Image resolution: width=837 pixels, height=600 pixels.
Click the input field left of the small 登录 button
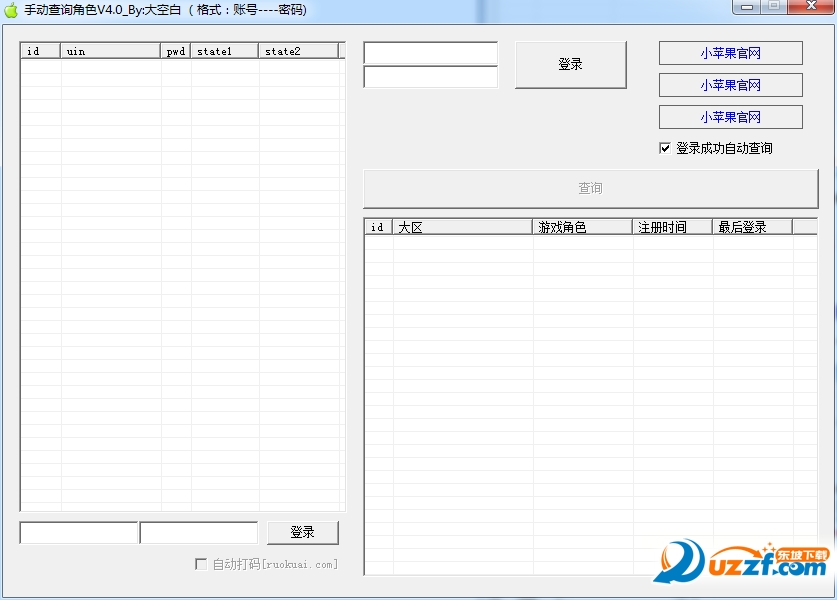(199, 533)
